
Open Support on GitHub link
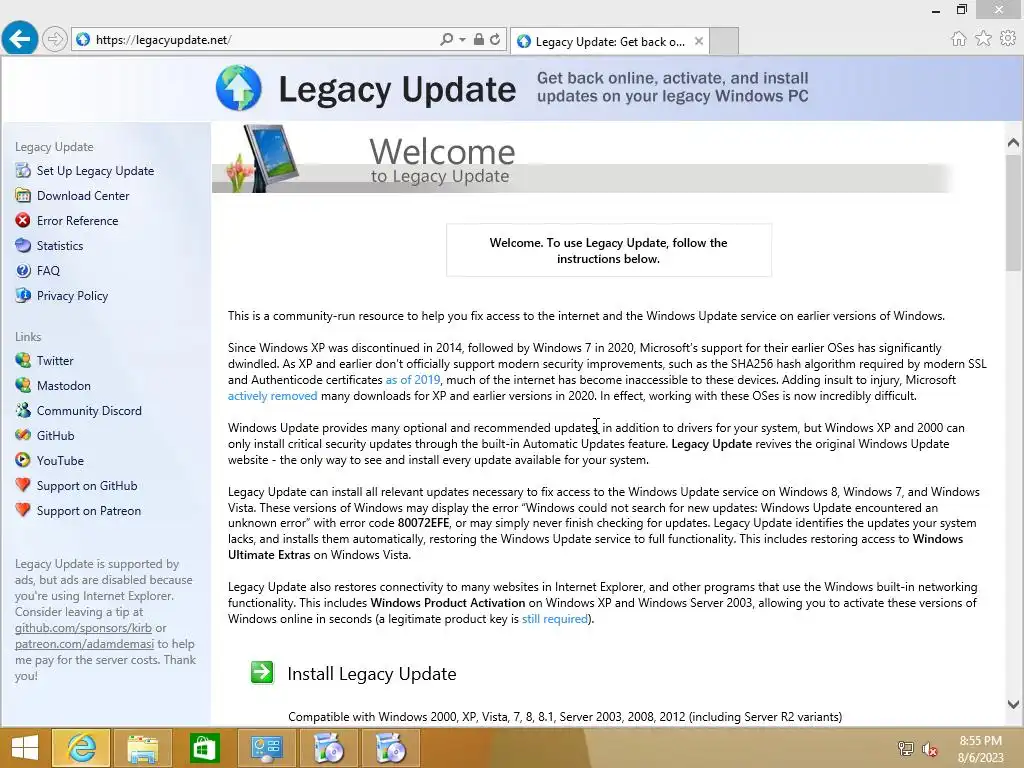[x=87, y=486]
